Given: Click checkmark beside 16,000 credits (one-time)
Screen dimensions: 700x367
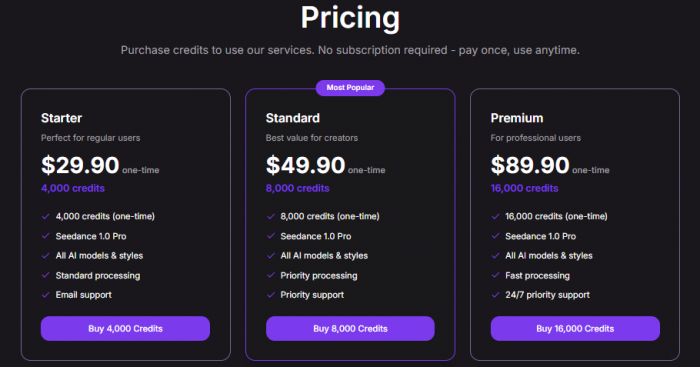Looking at the screenshot, I should [495, 217].
